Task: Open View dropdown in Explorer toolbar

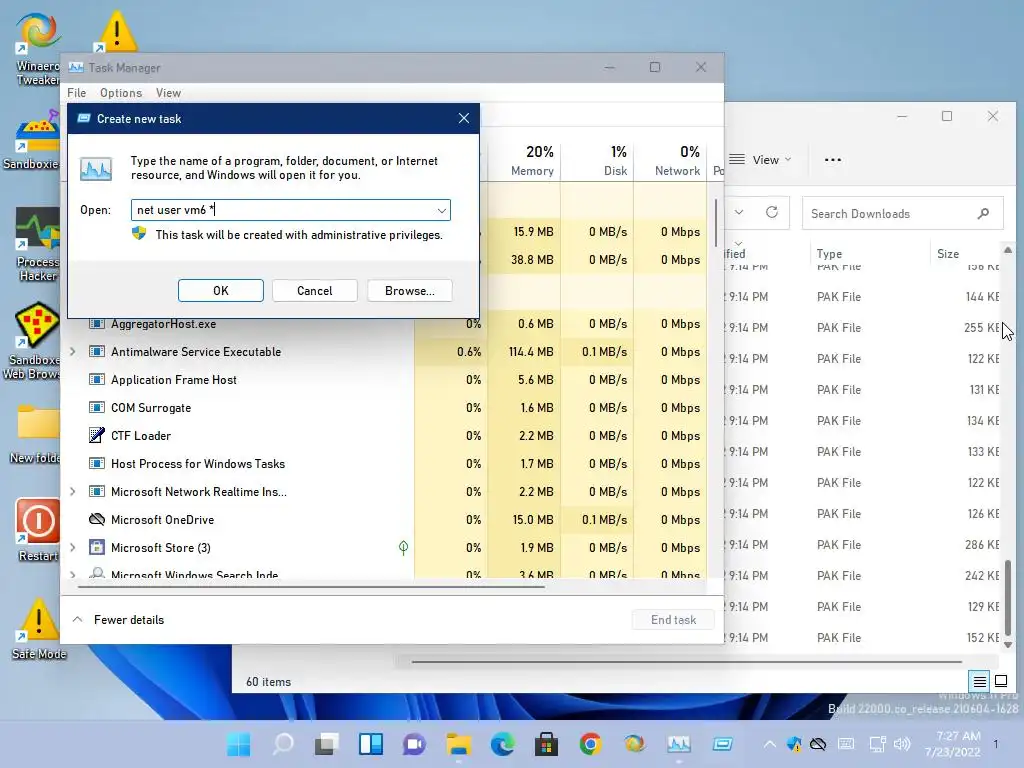Action: (760, 159)
